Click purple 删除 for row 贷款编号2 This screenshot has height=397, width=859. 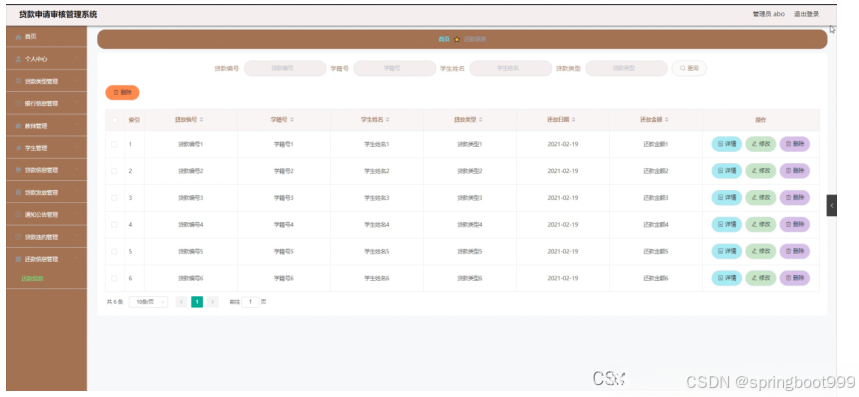(x=794, y=171)
